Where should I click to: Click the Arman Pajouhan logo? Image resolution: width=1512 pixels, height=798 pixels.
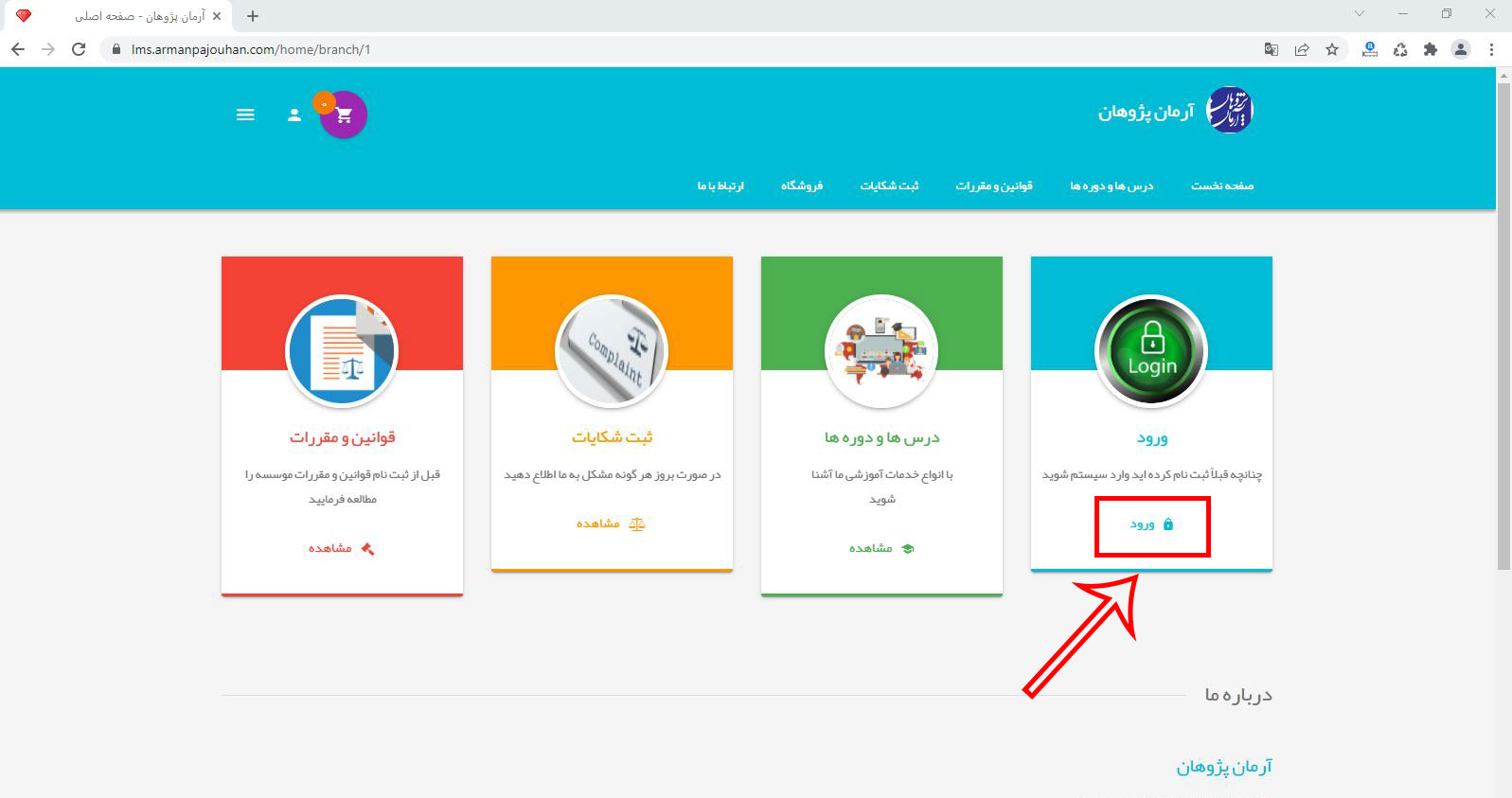click(x=1230, y=111)
